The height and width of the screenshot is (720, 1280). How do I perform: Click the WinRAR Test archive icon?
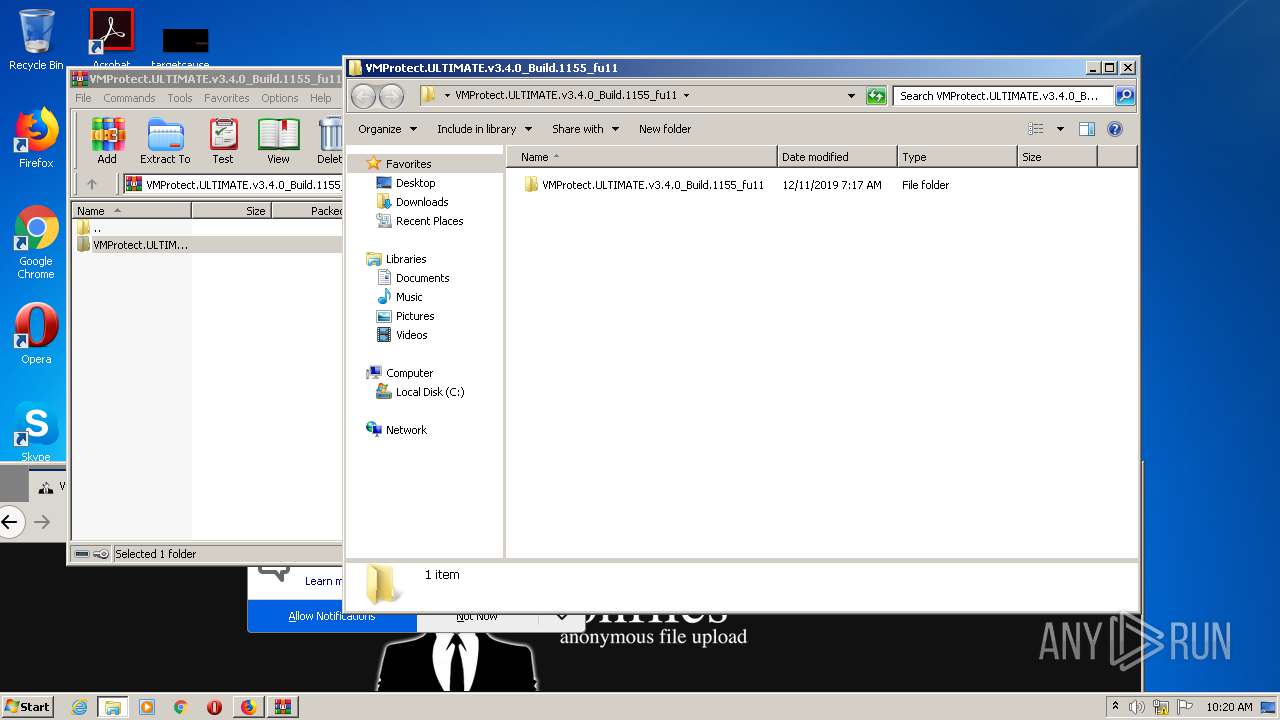pos(223,141)
